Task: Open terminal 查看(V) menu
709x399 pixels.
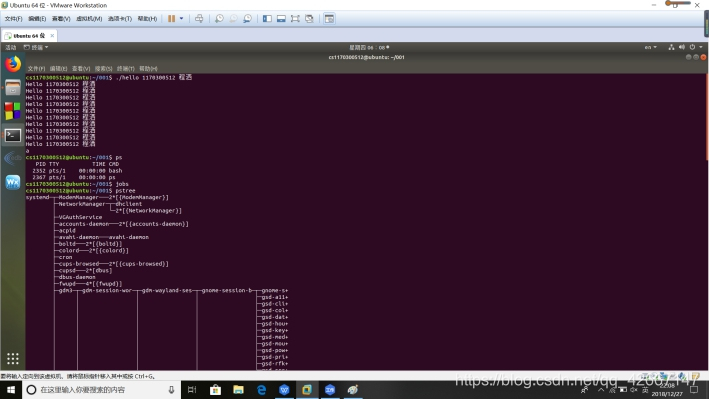Action: (81, 68)
